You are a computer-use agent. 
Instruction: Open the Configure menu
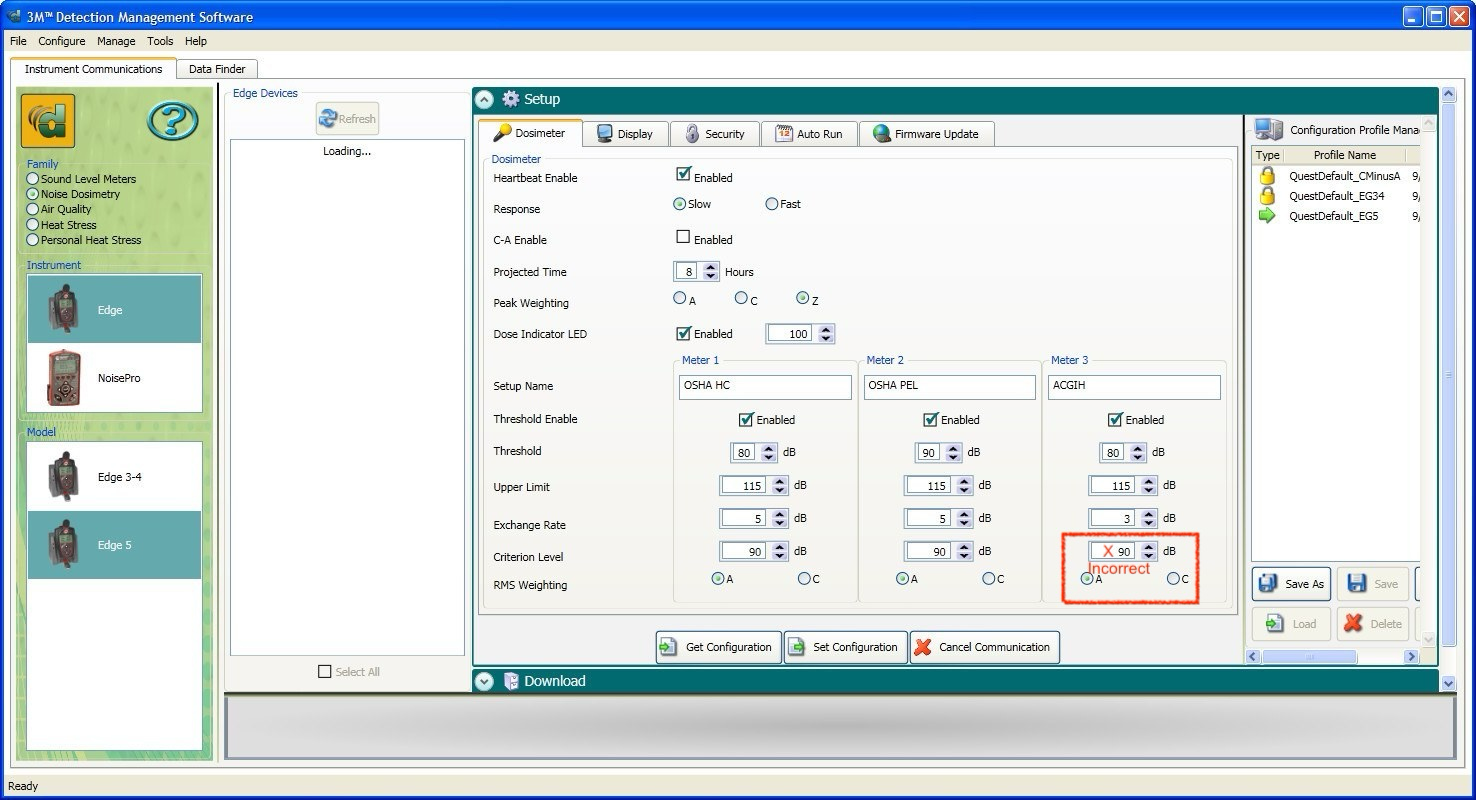point(62,41)
